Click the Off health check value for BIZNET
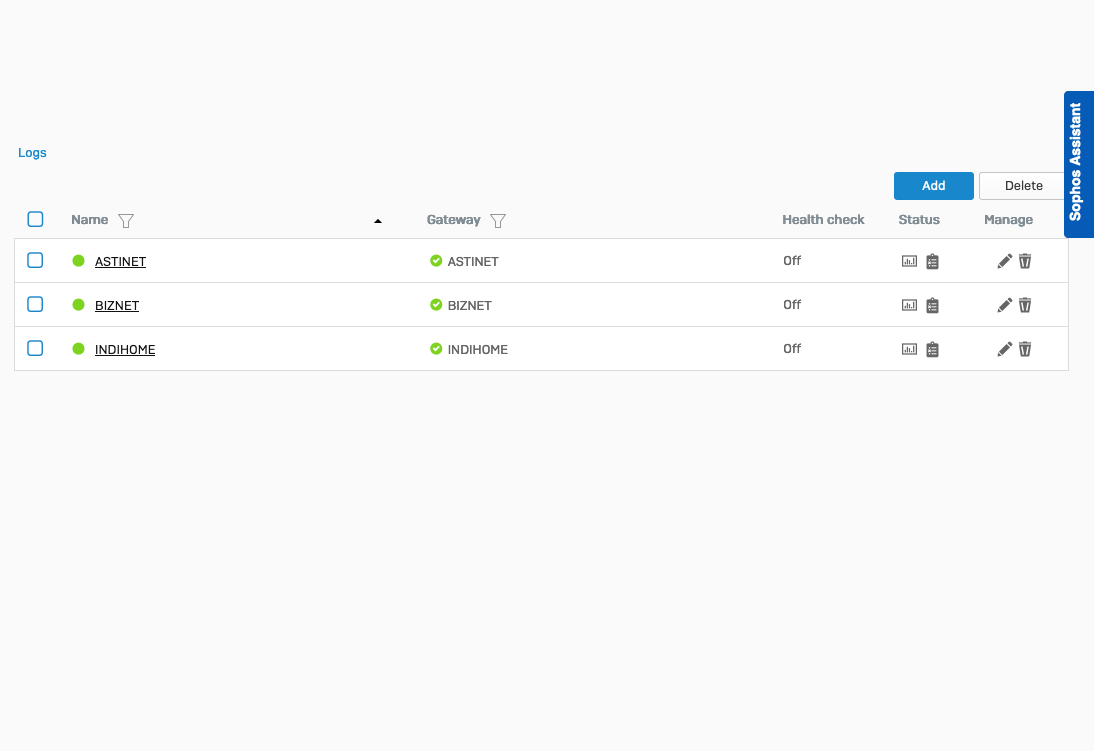1094x751 pixels. (x=792, y=305)
